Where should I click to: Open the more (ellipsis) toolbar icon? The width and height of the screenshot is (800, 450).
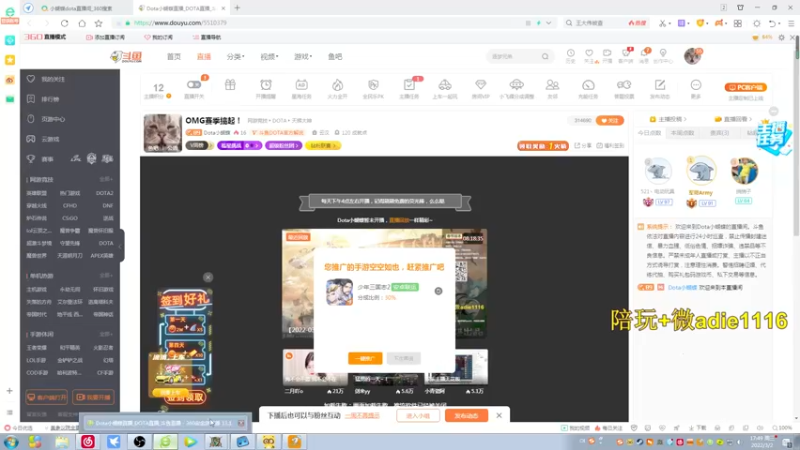(x=696, y=85)
